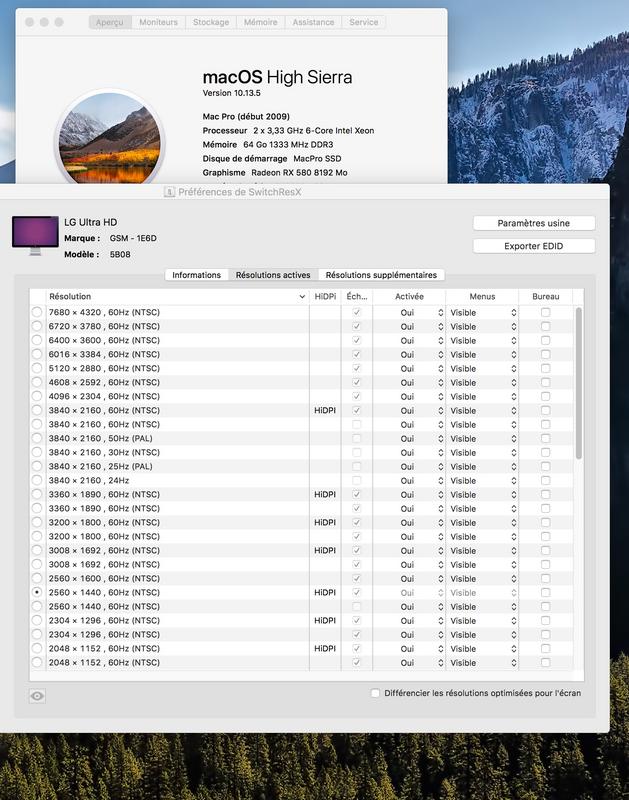This screenshot has height=800, width=629.
Task: Click the Bureau column header
Action: coord(545,296)
